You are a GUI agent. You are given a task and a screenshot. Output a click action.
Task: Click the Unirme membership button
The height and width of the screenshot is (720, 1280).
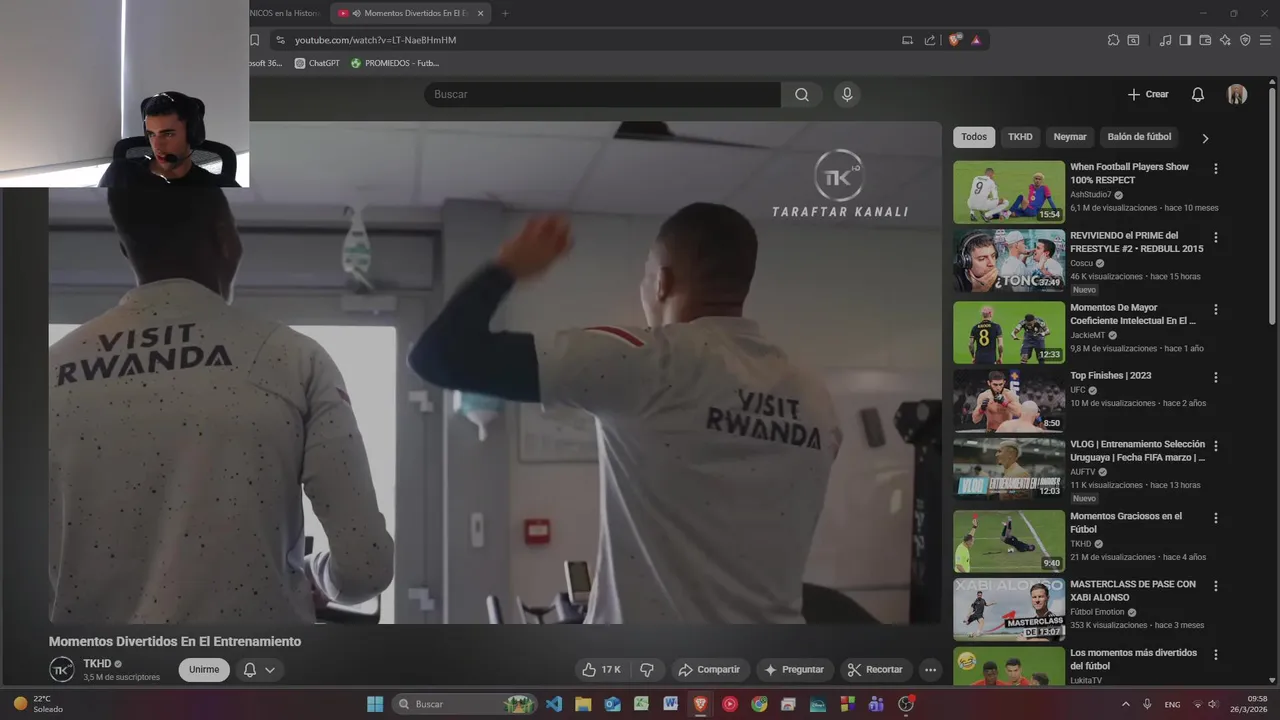point(204,670)
